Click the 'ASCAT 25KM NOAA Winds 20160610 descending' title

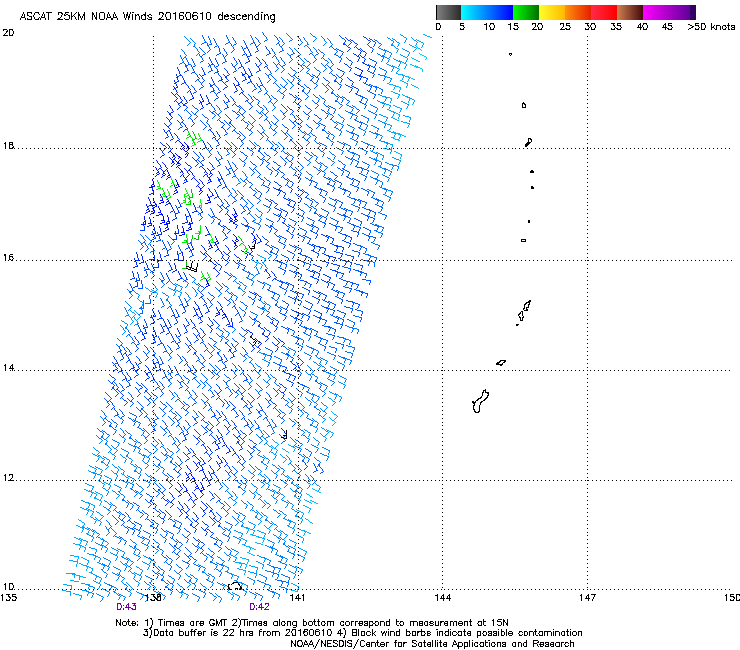pyautogui.click(x=147, y=17)
